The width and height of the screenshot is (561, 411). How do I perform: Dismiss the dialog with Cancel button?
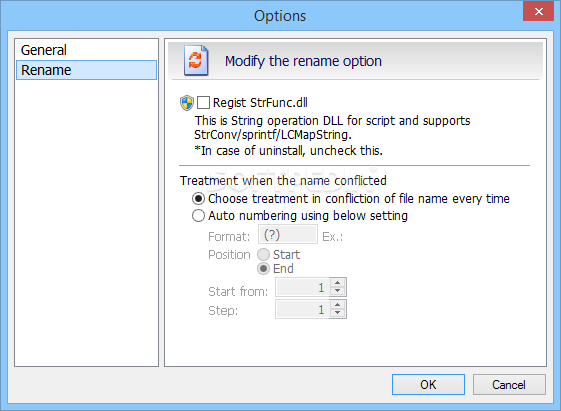click(x=509, y=385)
